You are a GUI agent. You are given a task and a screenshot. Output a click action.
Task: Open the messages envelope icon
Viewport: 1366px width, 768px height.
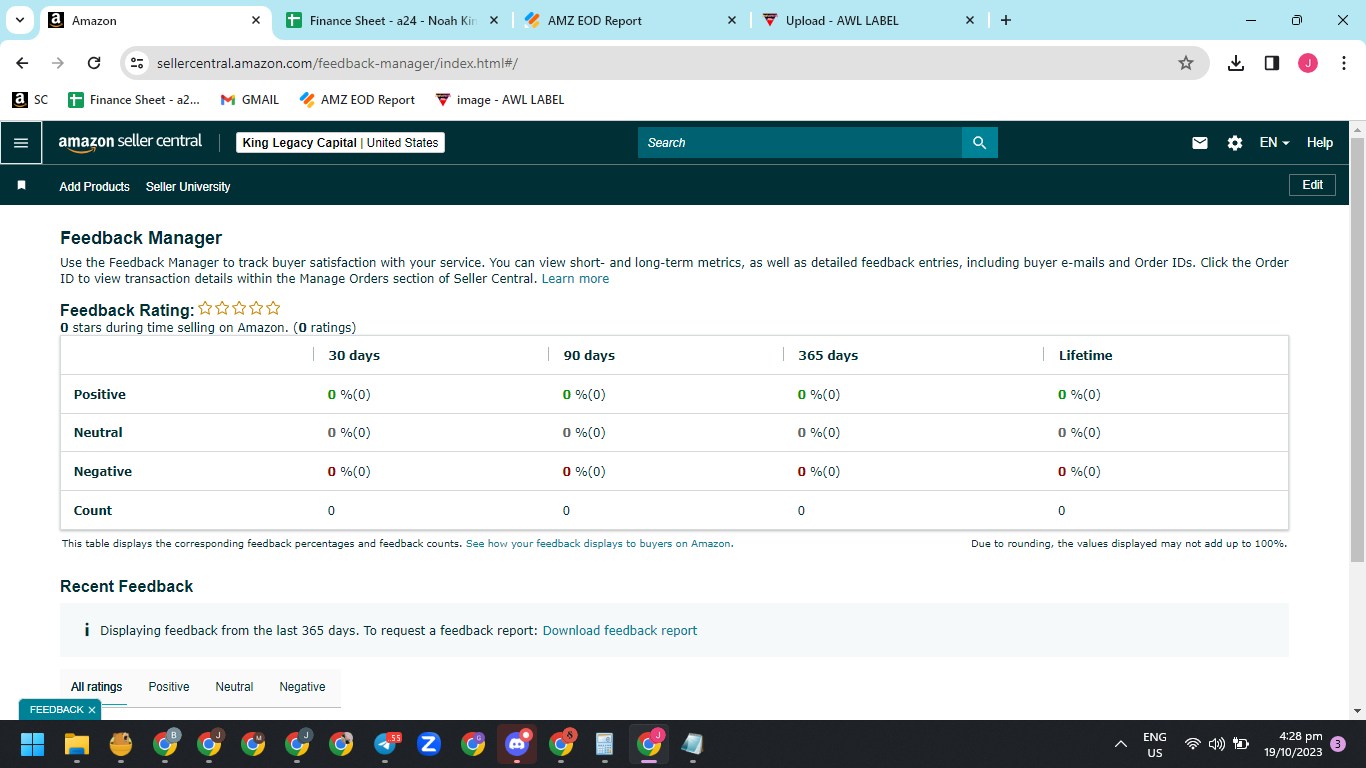1200,143
